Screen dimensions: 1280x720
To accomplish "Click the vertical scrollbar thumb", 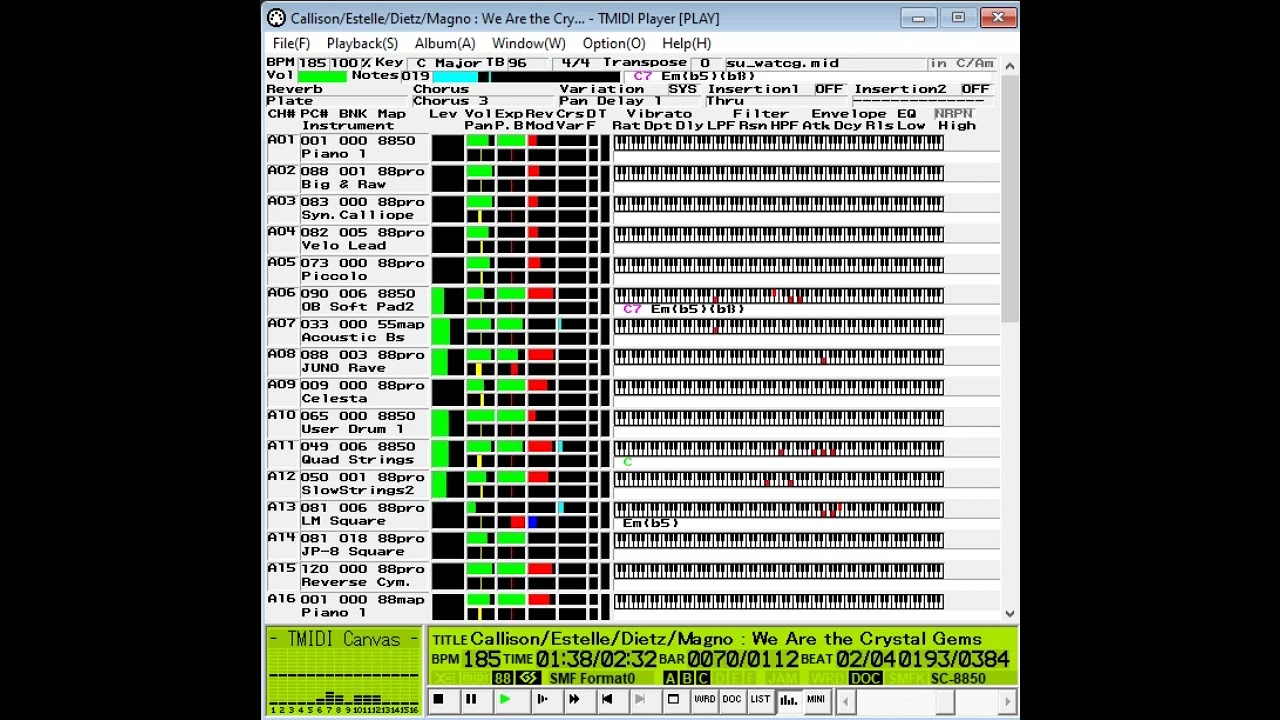I will point(1009,198).
